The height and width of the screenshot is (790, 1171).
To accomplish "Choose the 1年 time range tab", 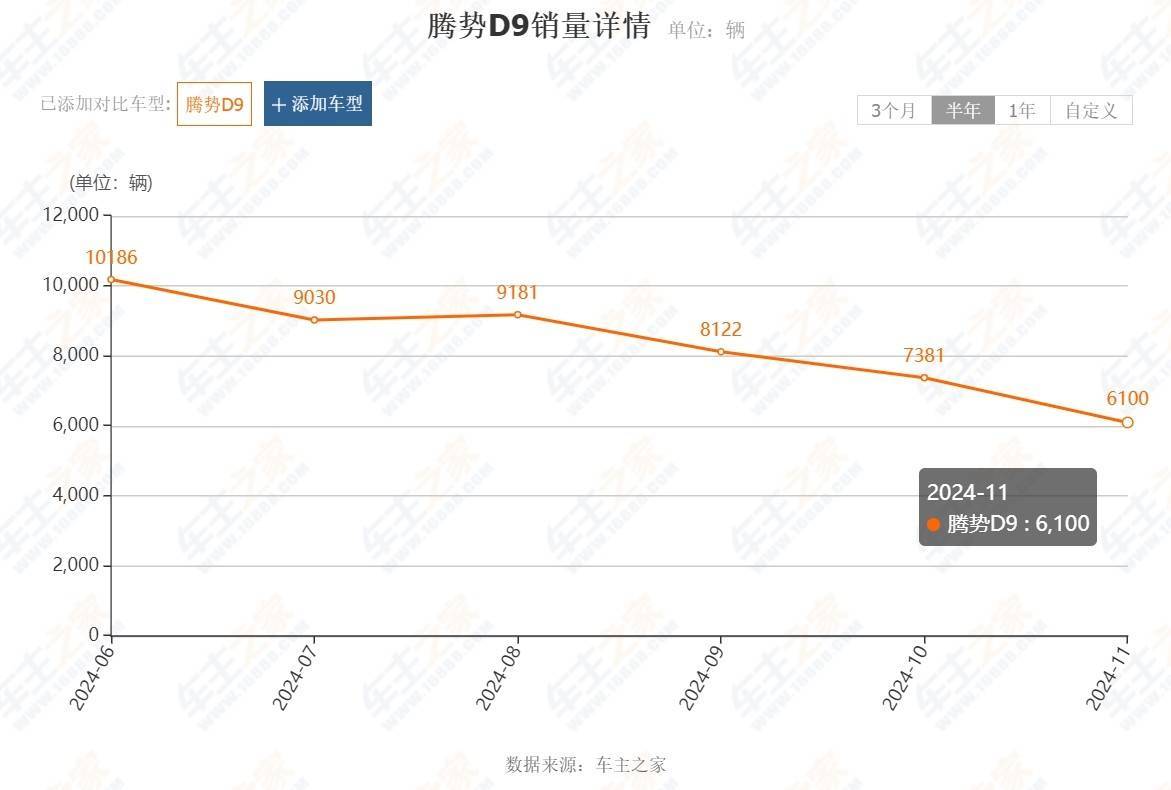I will point(1022,111).
